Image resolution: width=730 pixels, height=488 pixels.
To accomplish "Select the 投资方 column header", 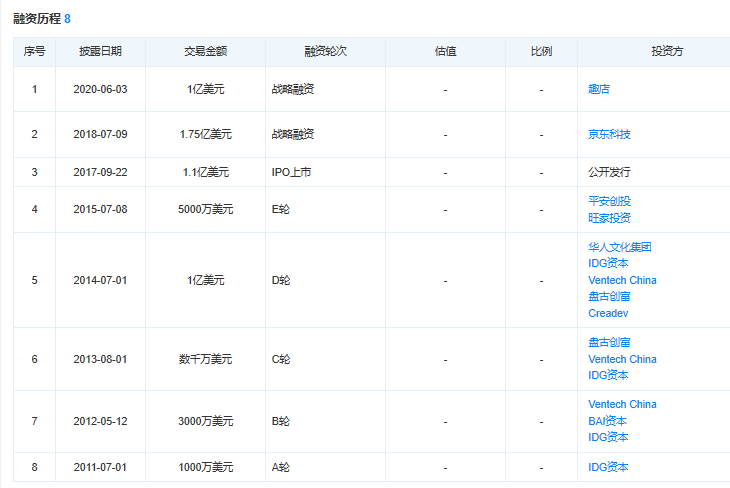I will (667, 51).
